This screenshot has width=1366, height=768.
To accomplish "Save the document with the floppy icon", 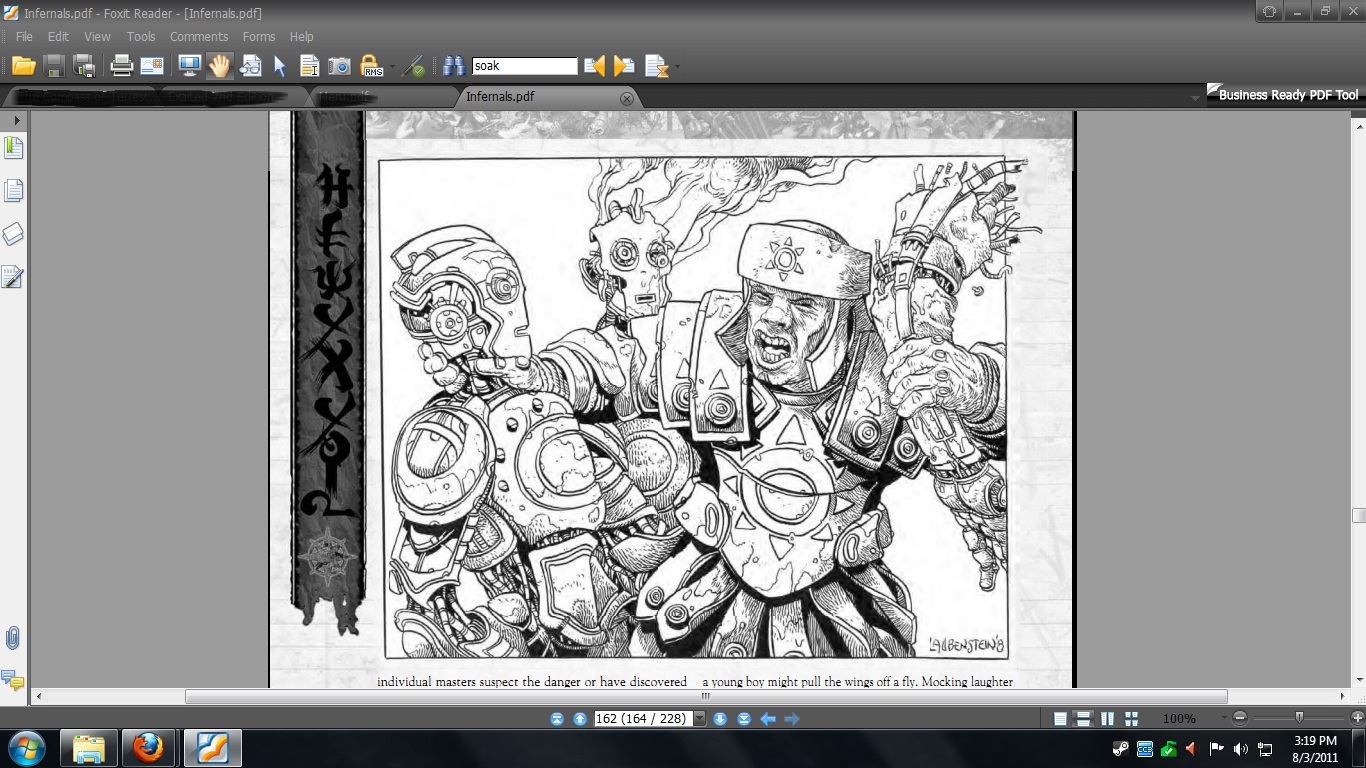I will point(54,66).
